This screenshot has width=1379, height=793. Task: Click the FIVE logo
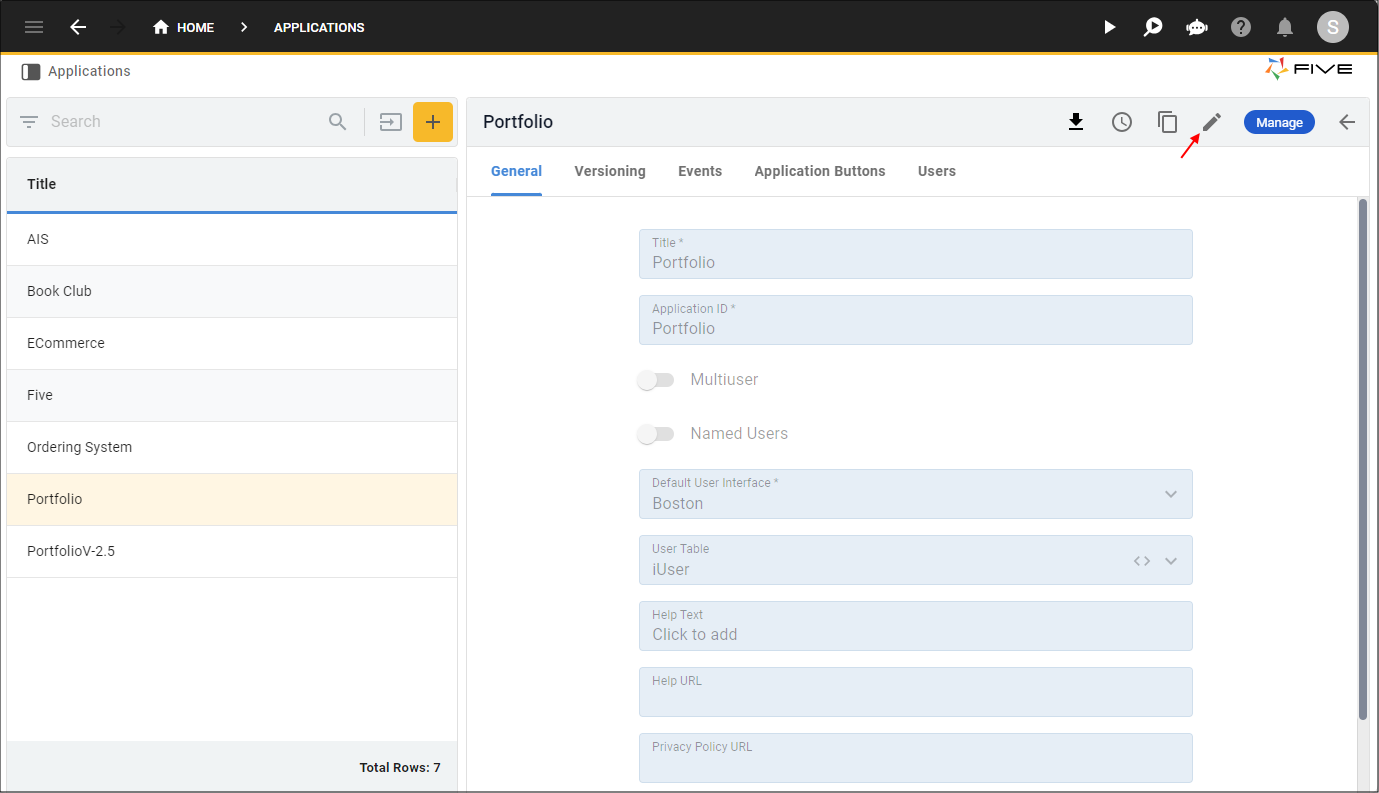[x=1309, y=69]
